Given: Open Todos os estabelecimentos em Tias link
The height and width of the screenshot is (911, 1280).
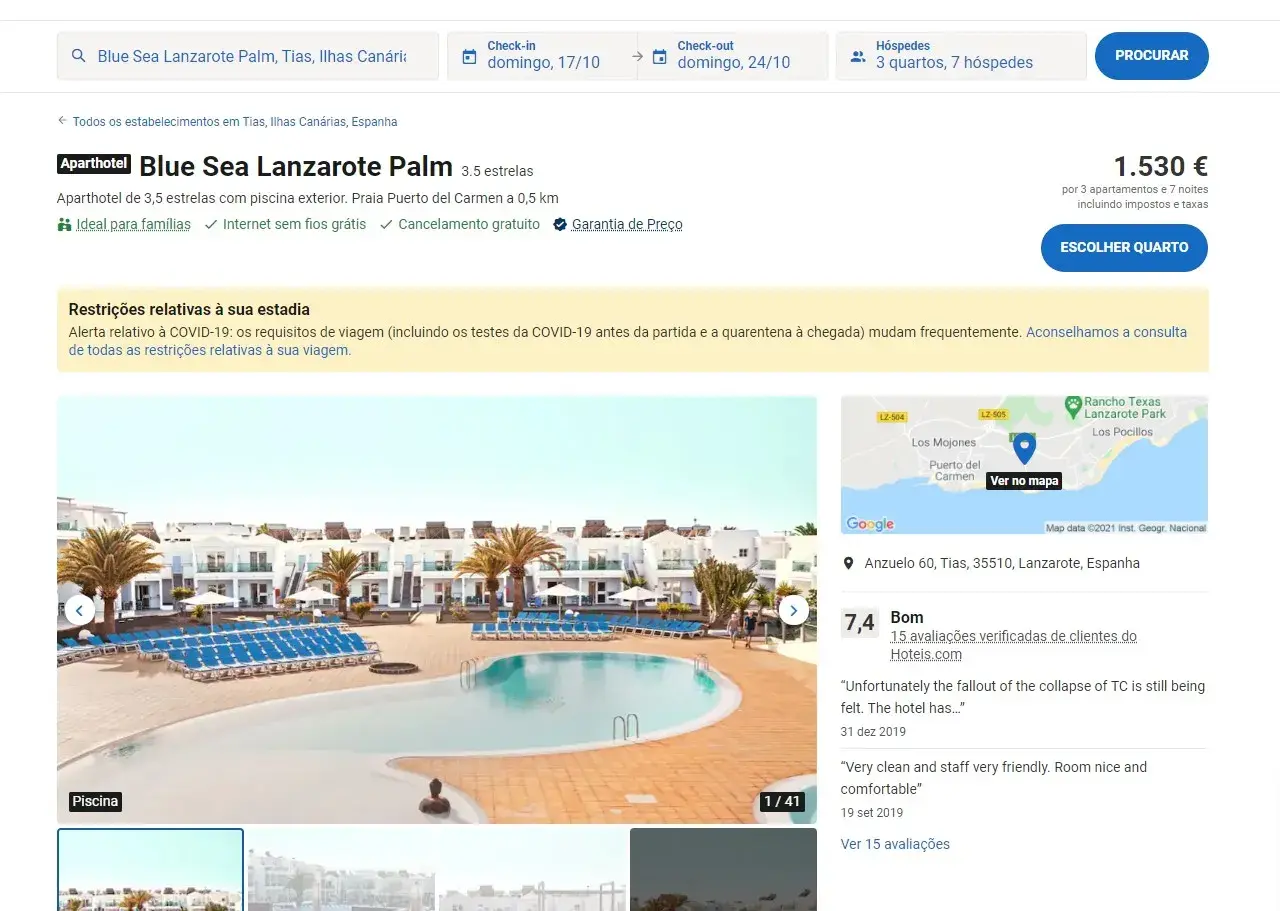Looking at the screenshot, I should pos(235,122).
